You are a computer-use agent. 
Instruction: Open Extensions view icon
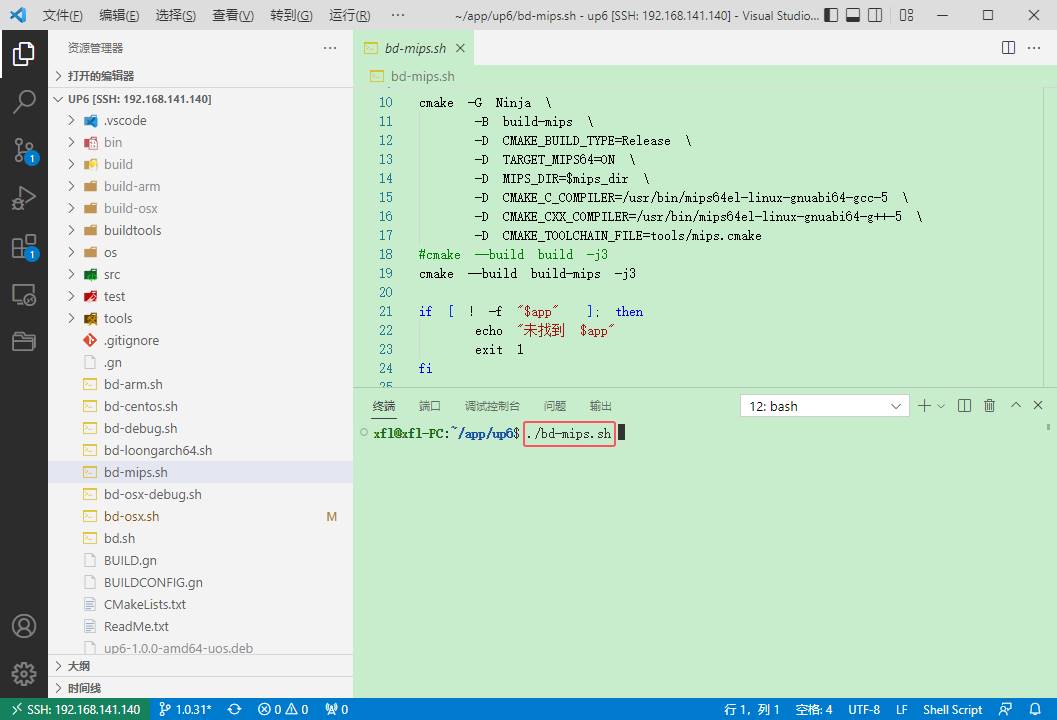[x=24, y=247]
